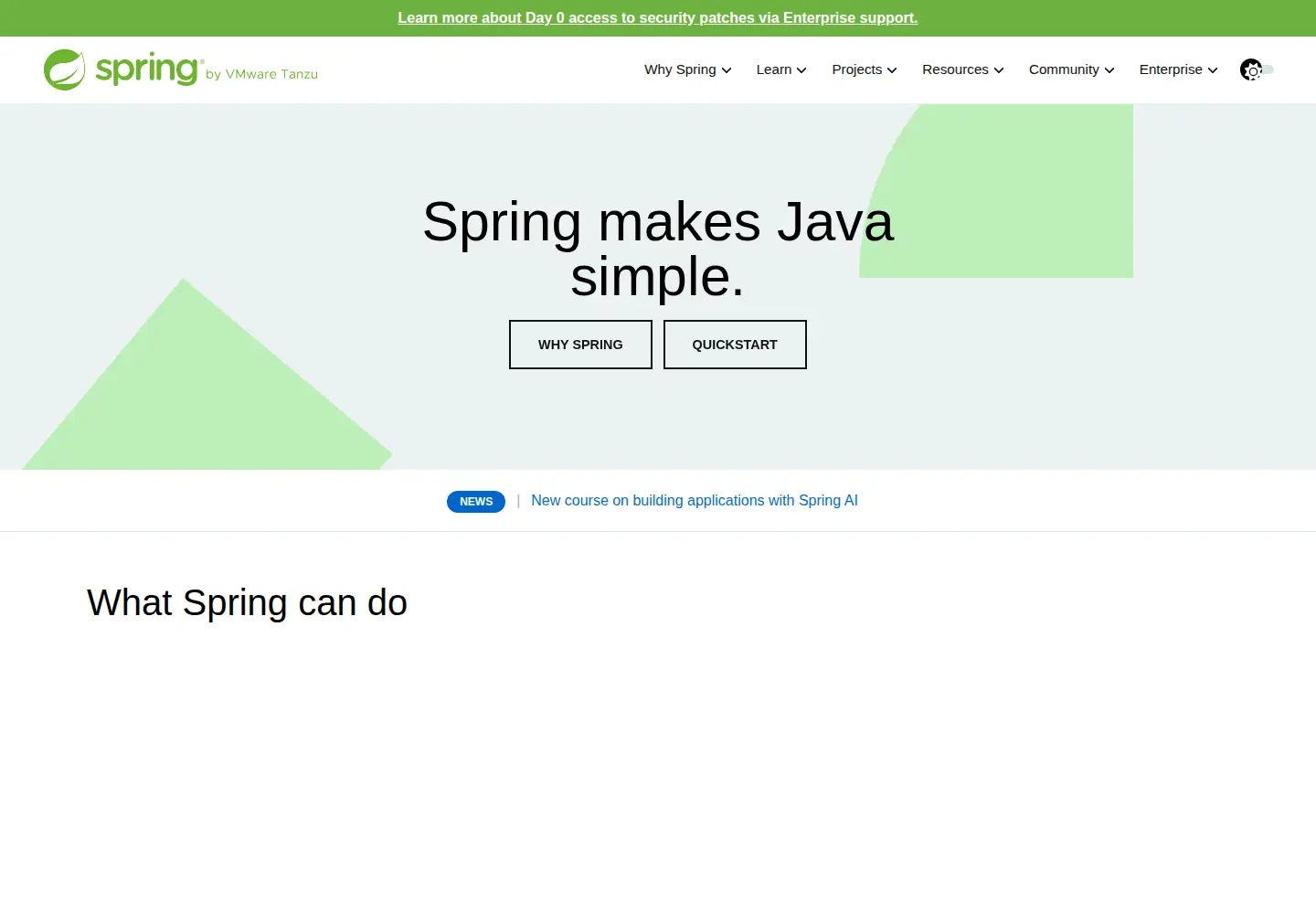The image size is (1316, 914).
Task: Click the WHY SPRING button
Action: [580, 345]
